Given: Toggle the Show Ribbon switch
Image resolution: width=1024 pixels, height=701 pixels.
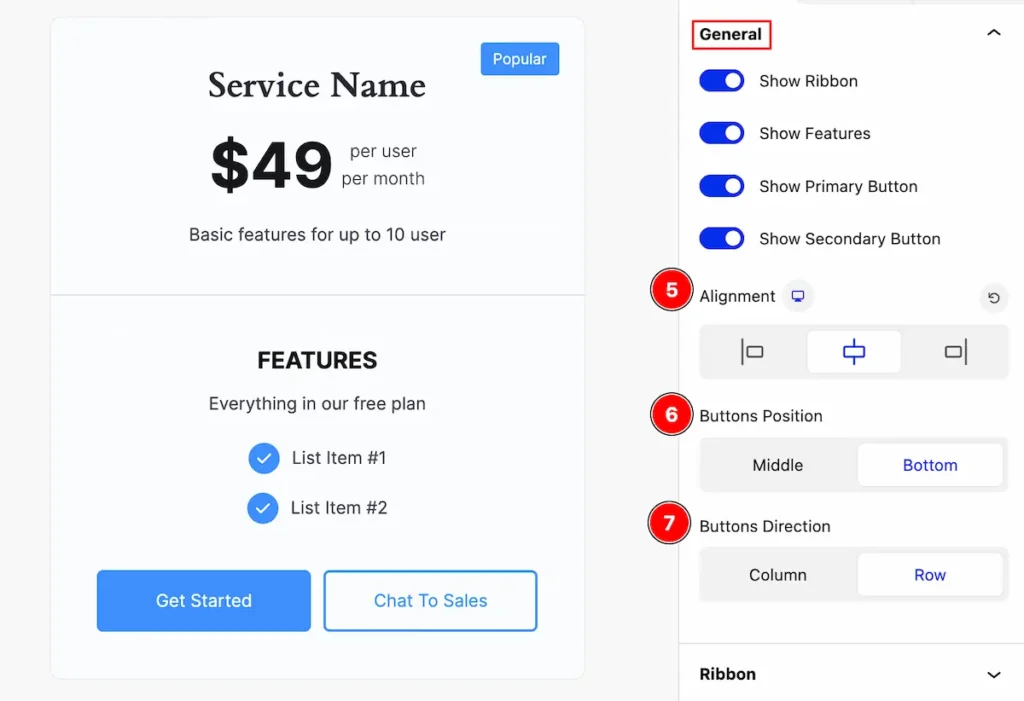Looking at the screenshot, I should click(722, 81).
